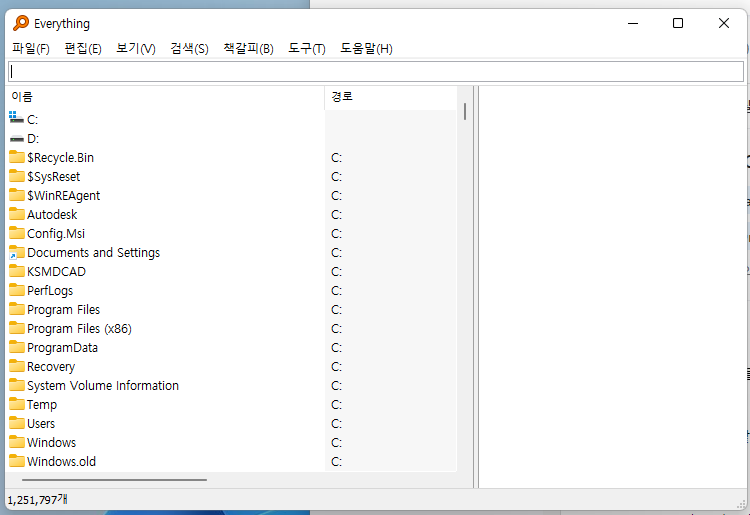Click the 'Documents and Settings' name text
Screen dimensions: 750x515
coord(93,252)
